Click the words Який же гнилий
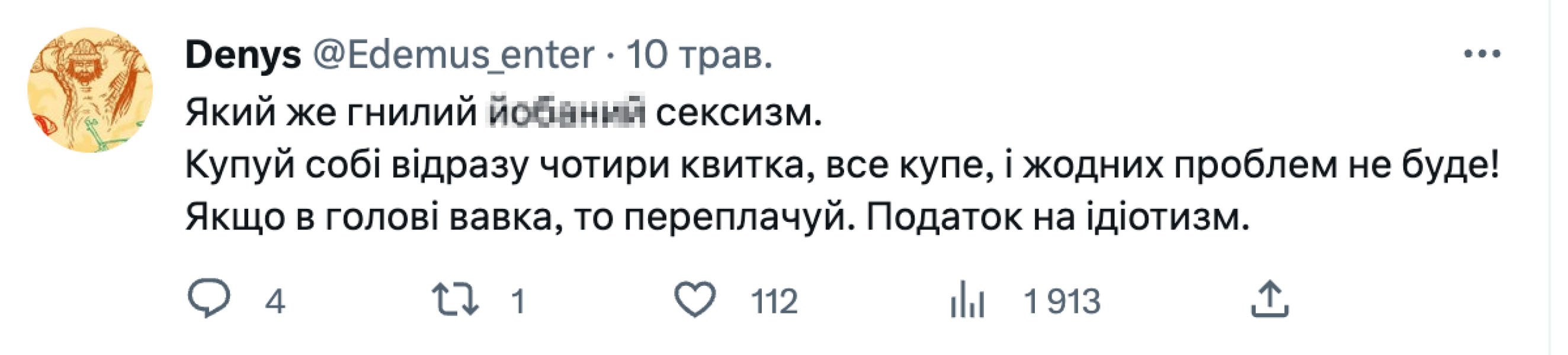1568x355 pixels. click(x=331, y=114)
